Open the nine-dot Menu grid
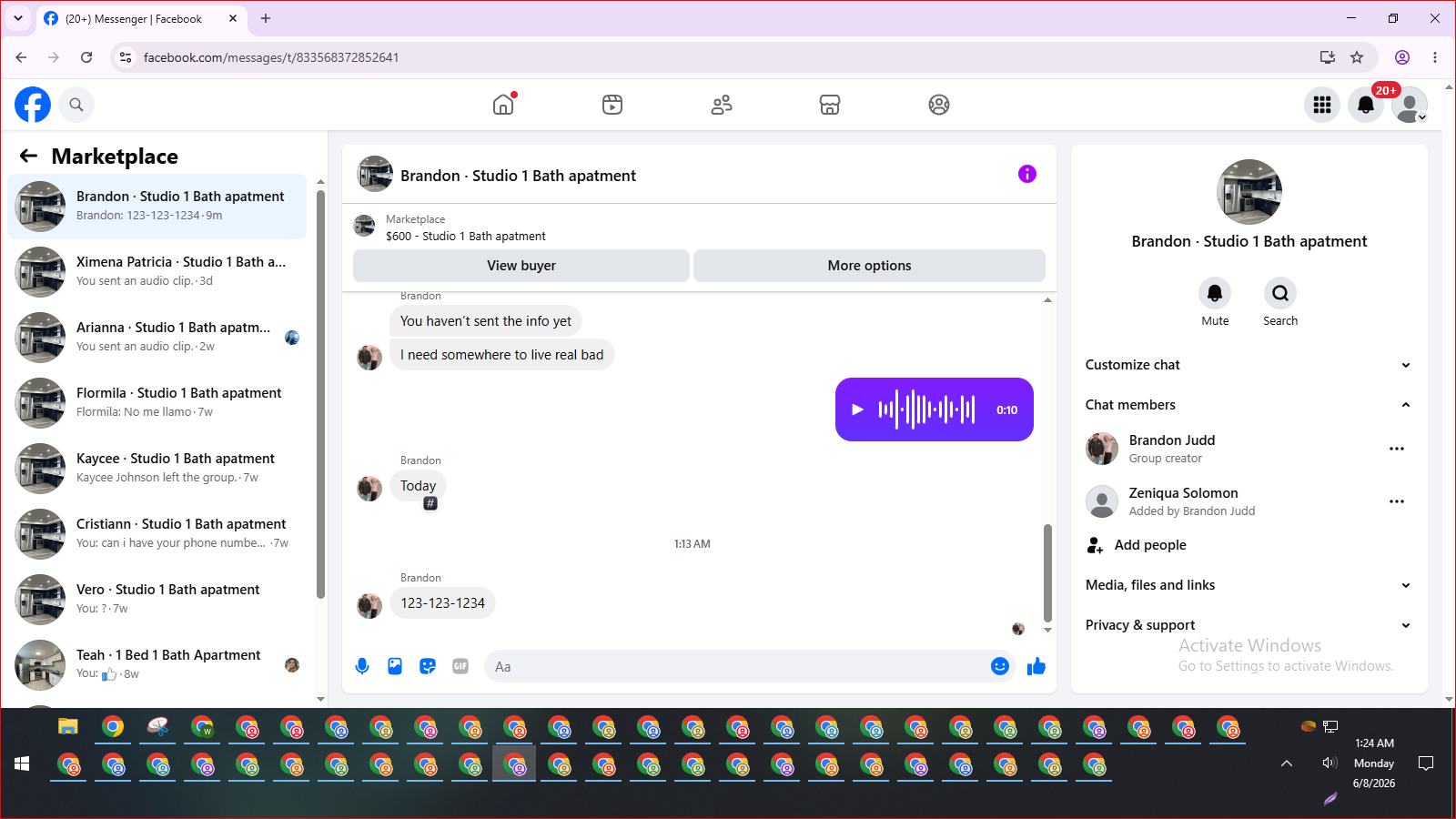Image resolution: width=1456 pixels, height=819 pixels. click(x=1322, y=105)
